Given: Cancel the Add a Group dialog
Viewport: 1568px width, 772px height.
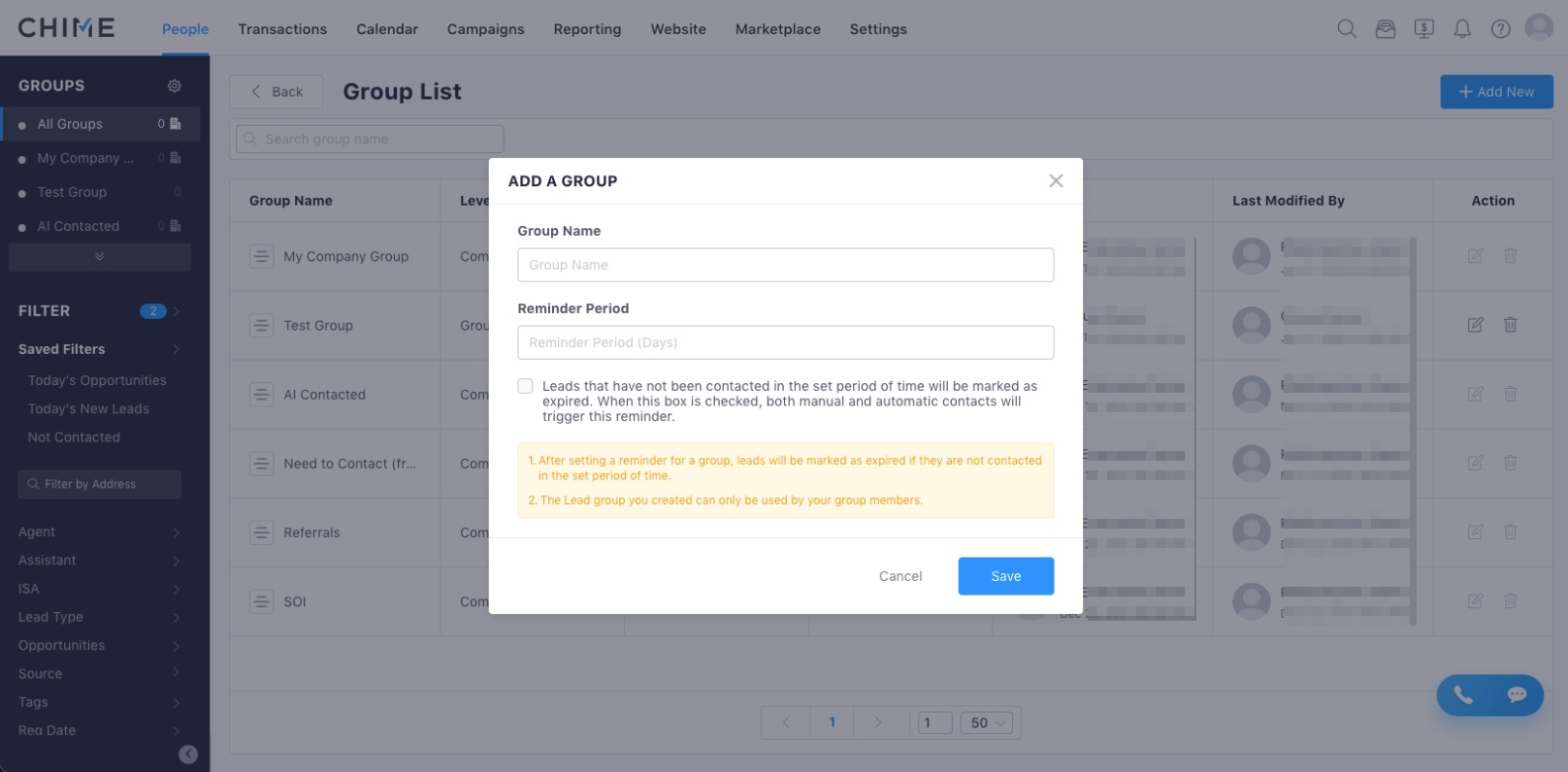Looking at the screenshot, I should (900, 576).
